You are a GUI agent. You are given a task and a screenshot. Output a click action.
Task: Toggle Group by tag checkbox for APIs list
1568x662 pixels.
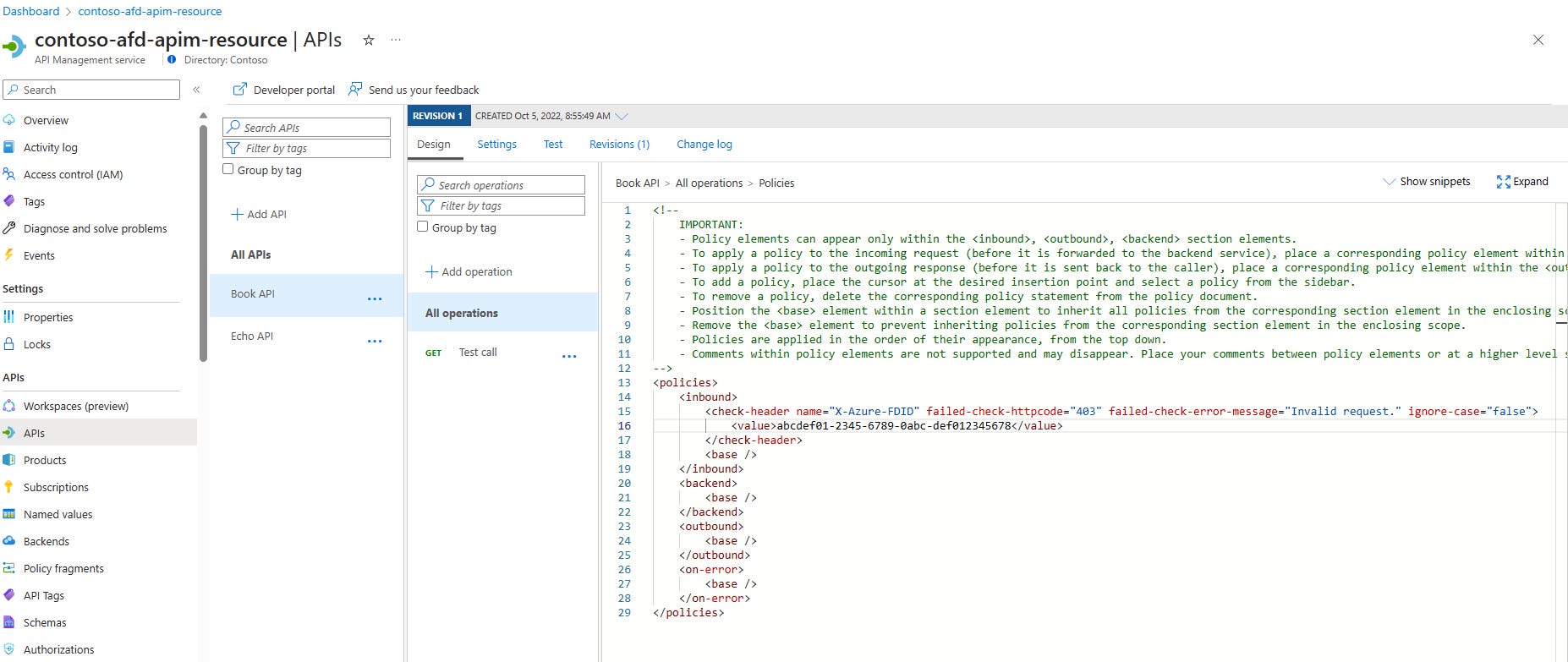pos(228,169)
